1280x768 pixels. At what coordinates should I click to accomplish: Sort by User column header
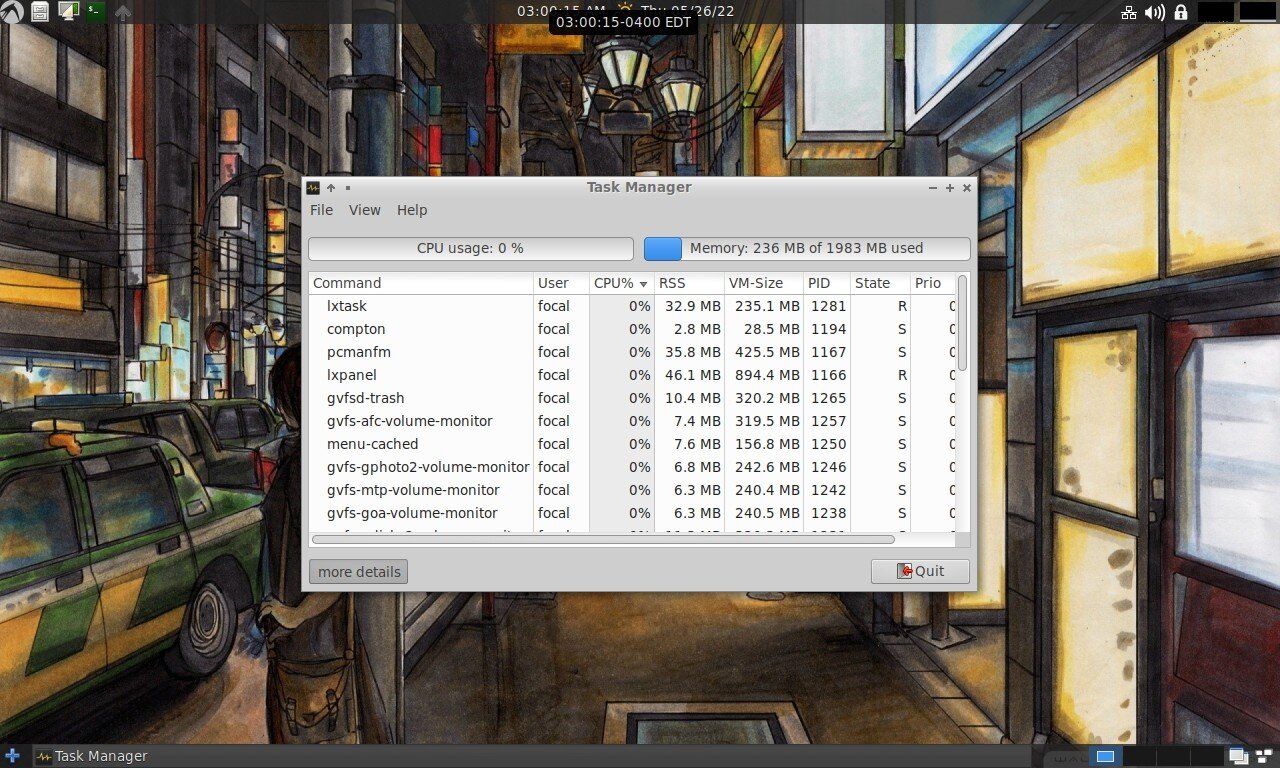(x=561, y=283)
